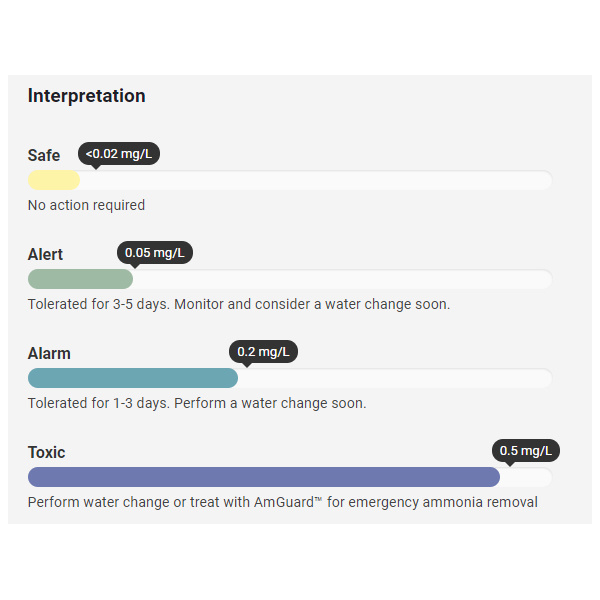Click the empty part of Safe bar
This screenshot has width=600, height=600.
coord(316,180)
